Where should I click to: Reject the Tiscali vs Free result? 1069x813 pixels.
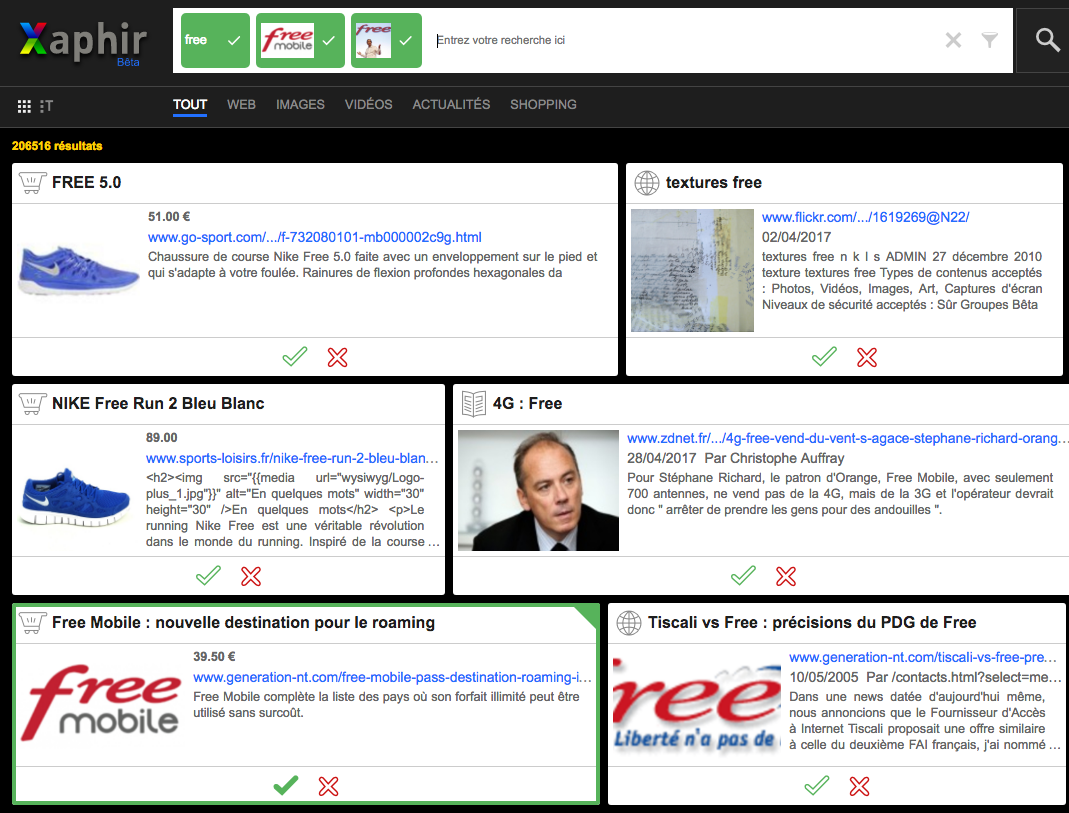860,786
